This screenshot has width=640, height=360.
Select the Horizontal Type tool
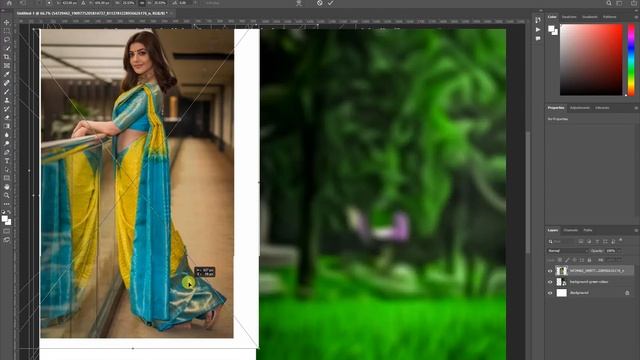pyautogui.click(x=7, y=161)
